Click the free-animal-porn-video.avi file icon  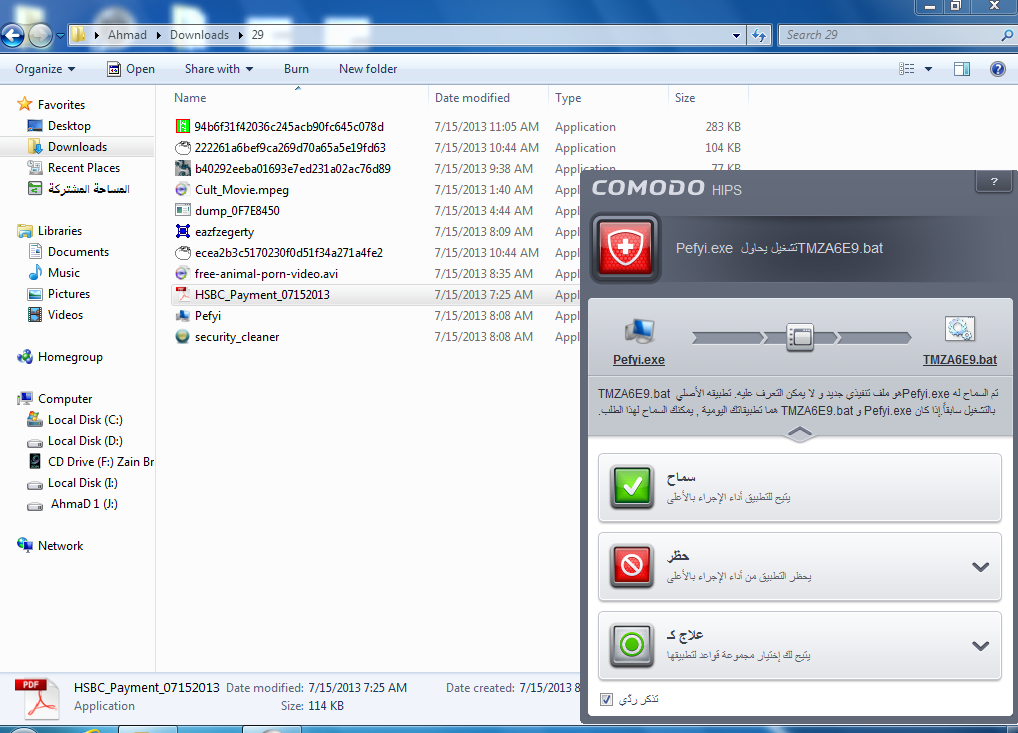(183, 274)
